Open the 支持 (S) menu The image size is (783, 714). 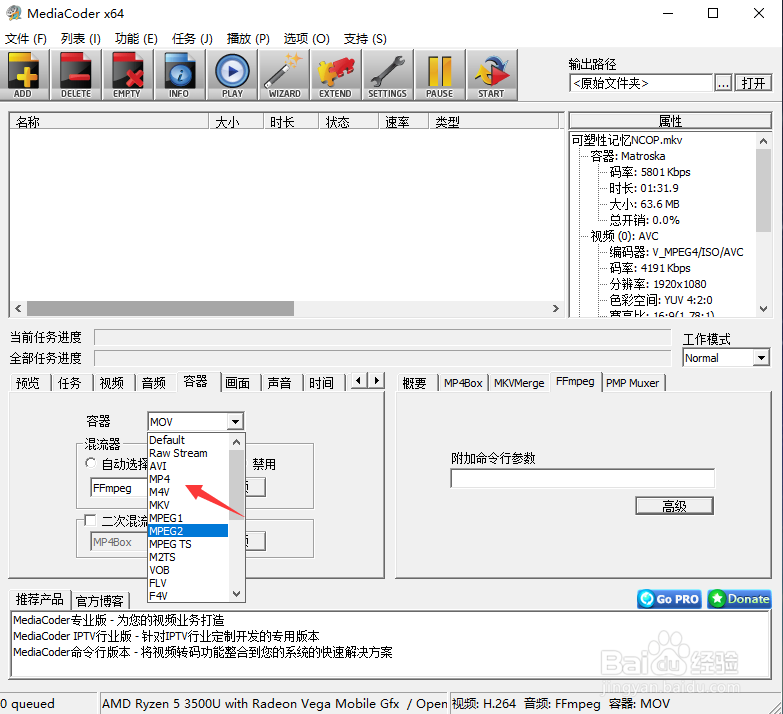(x=365, y=39)
